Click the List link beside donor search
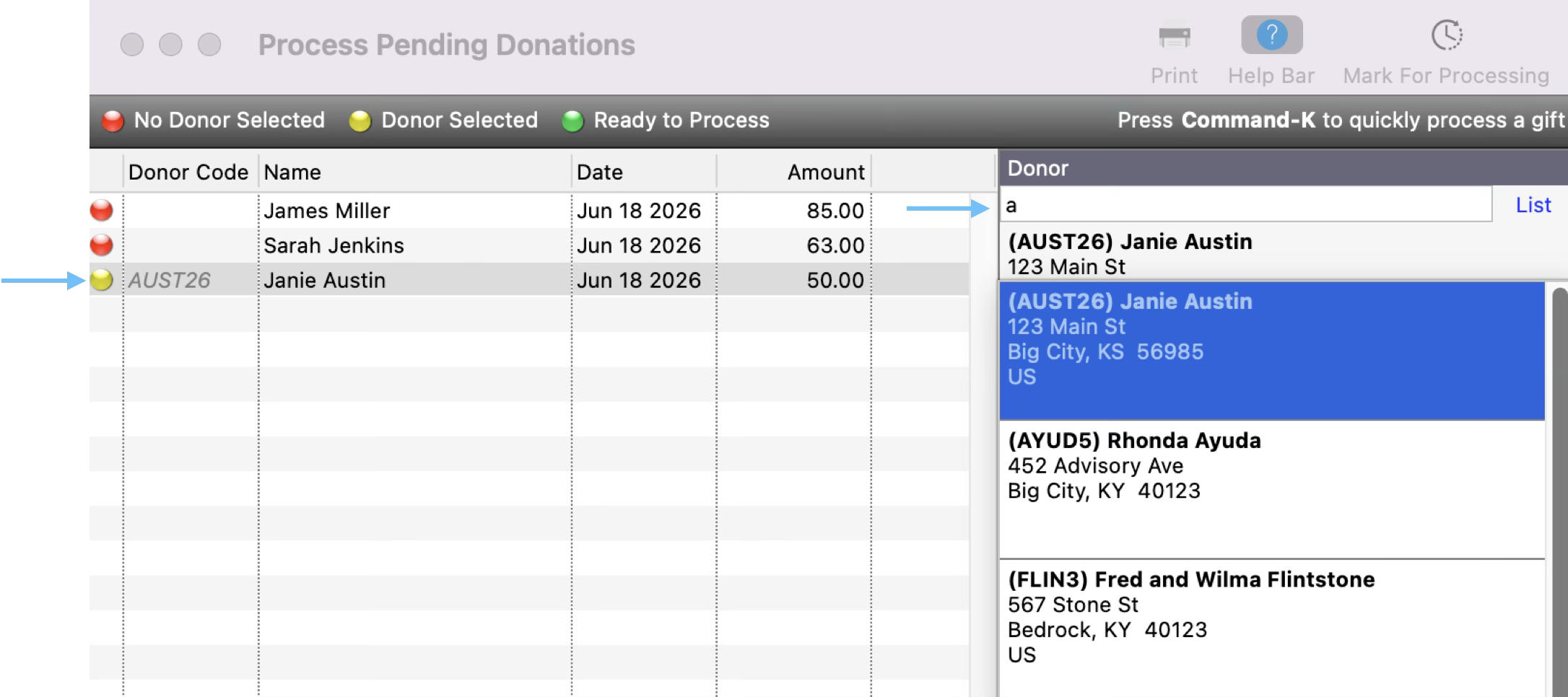The width and height of the screenshot is (1568, 697). [1533, 205]
